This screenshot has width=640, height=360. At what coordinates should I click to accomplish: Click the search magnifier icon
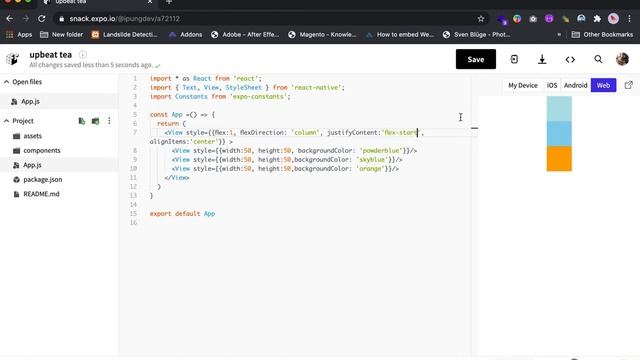[598, 59]
